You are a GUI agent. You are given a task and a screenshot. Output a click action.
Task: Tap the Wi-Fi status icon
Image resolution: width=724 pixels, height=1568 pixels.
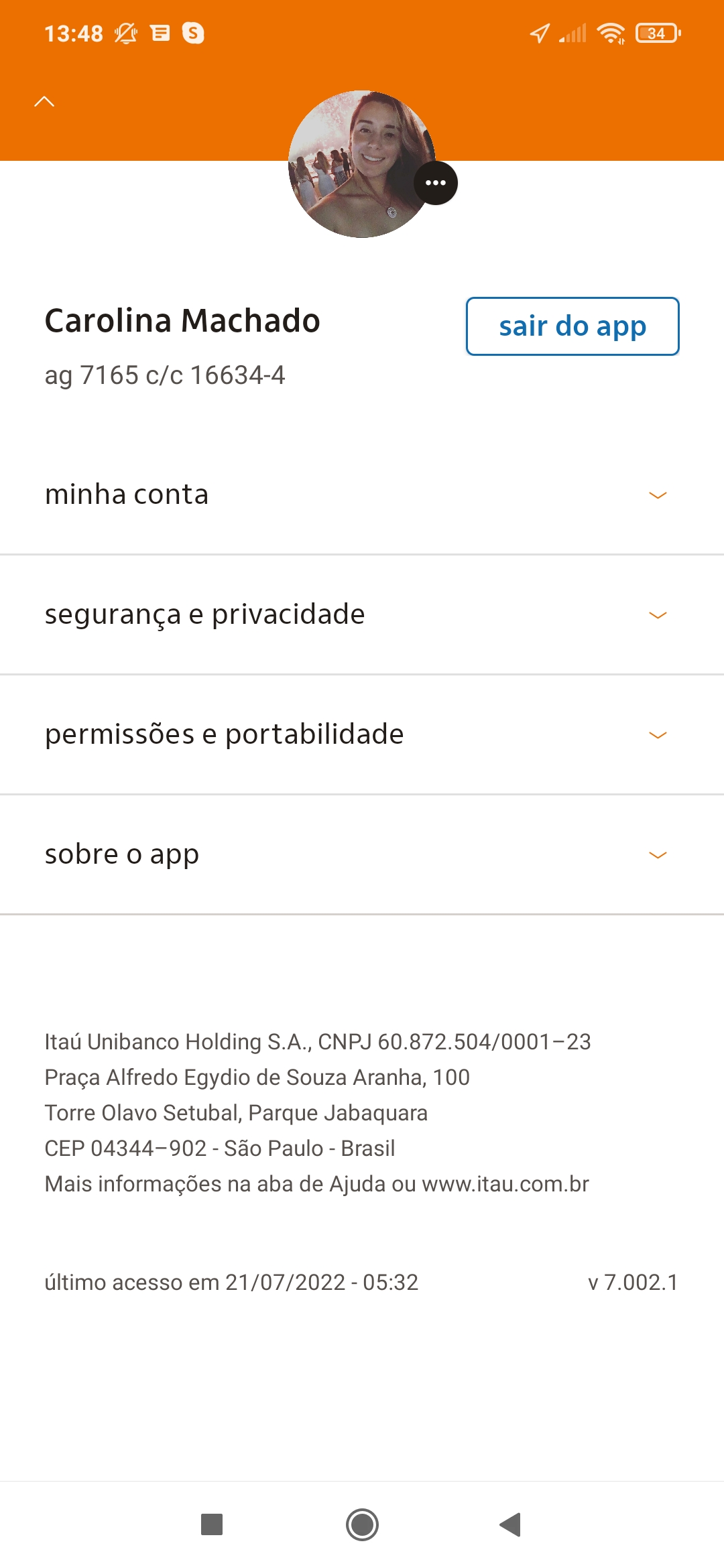coord(611,33)
